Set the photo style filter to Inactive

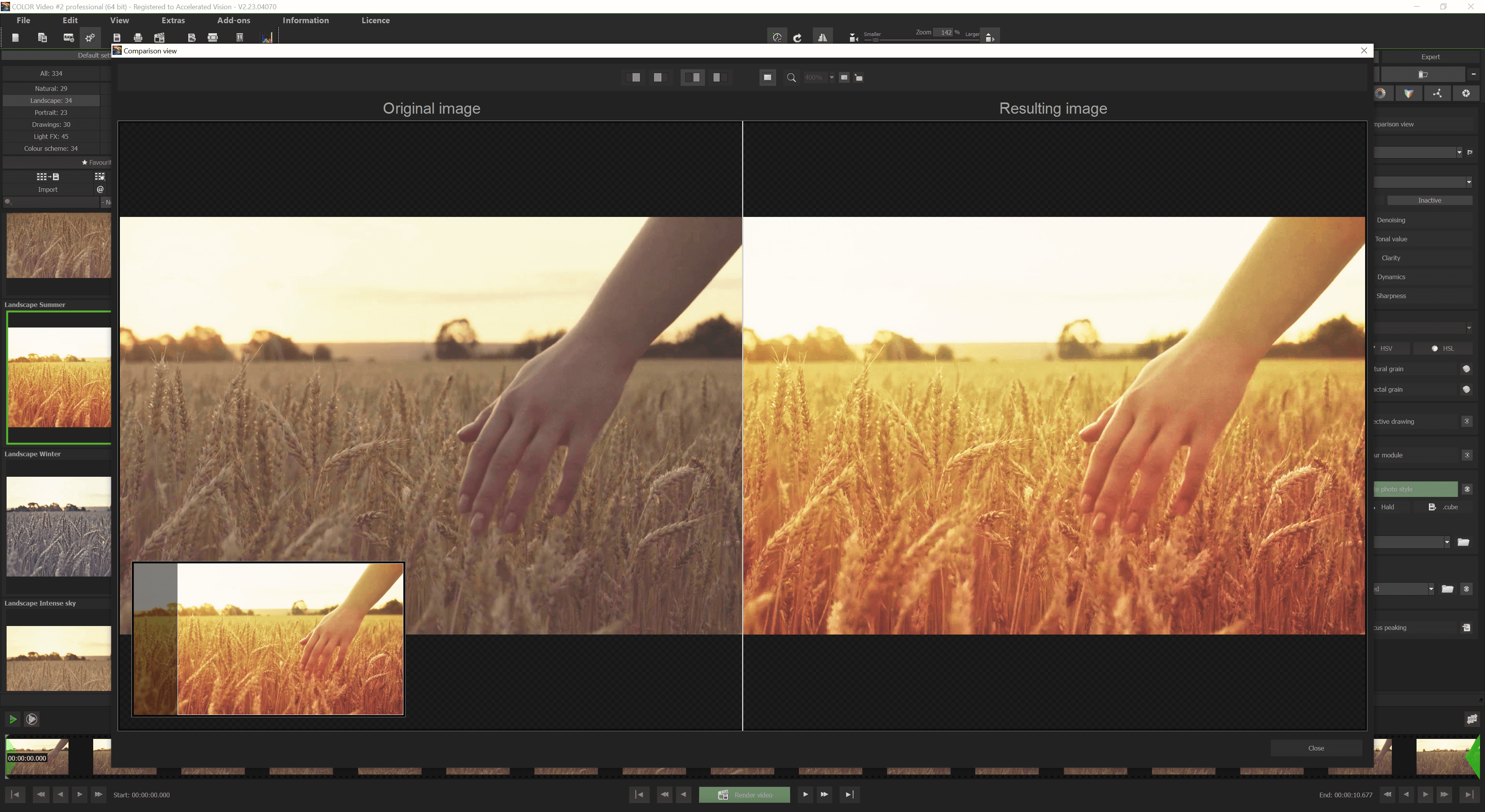1430,200
